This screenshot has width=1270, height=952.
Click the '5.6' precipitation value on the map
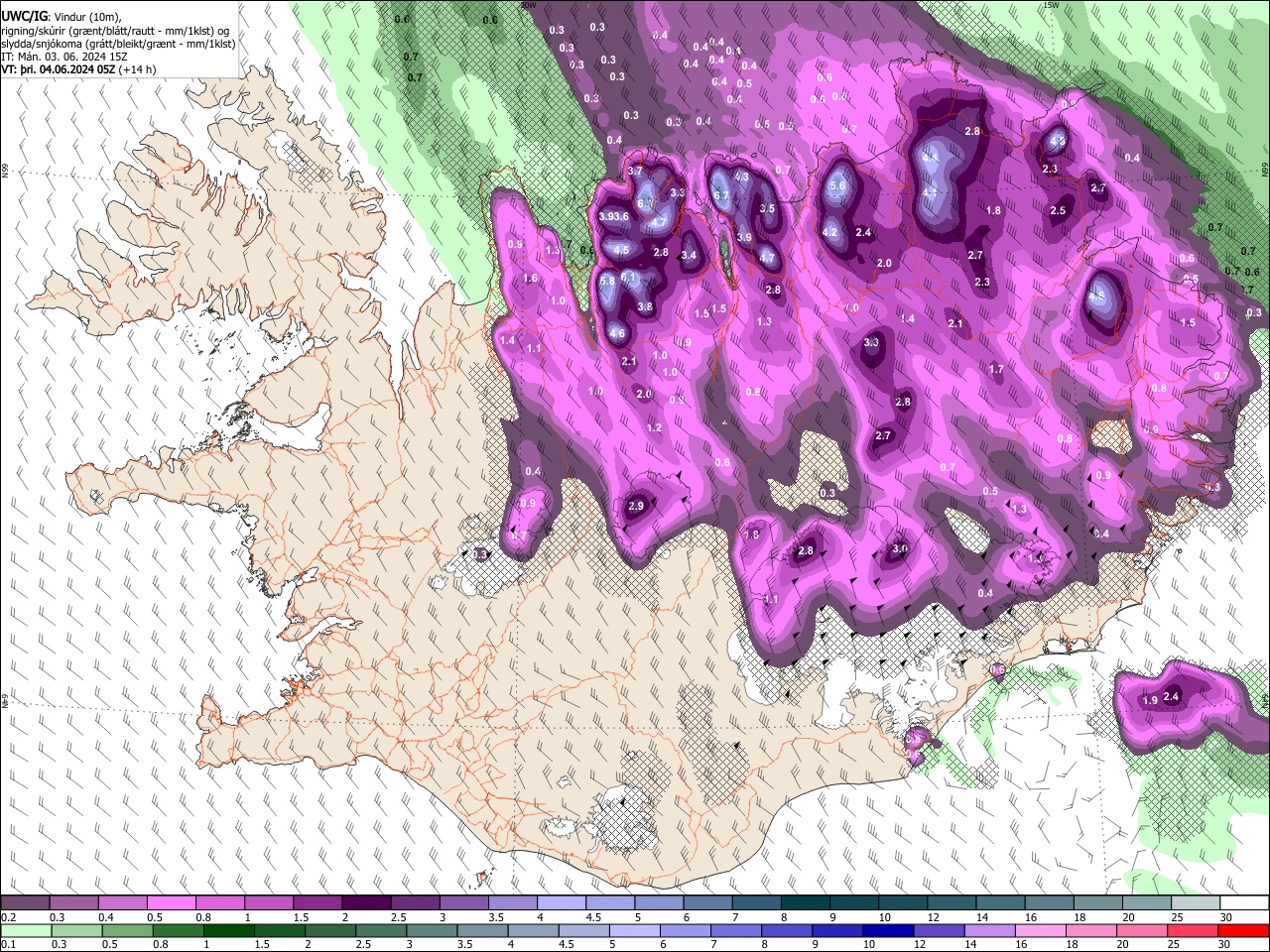point(836,186)
